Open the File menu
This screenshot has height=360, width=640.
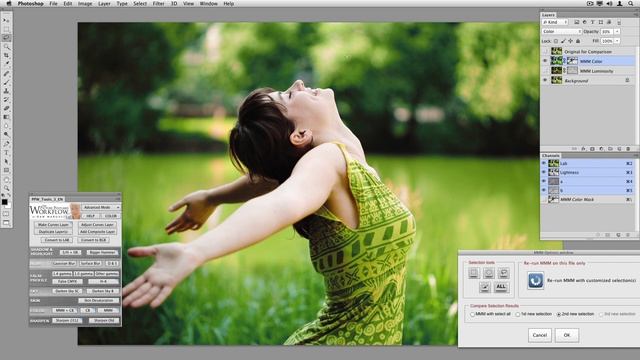point(53,4)
